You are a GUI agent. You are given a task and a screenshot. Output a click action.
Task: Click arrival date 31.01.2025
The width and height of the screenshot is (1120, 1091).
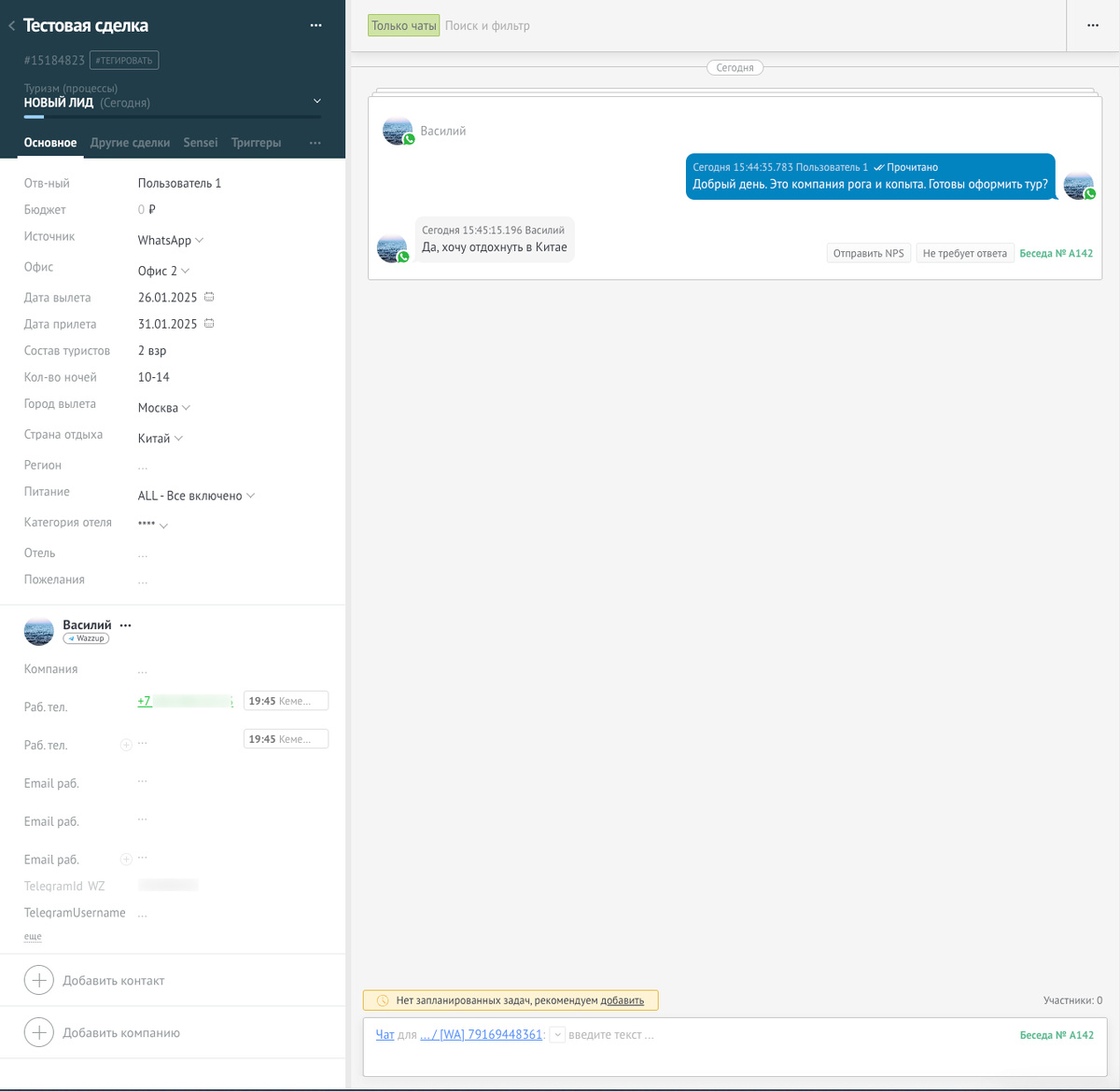(x=167, y=324)
